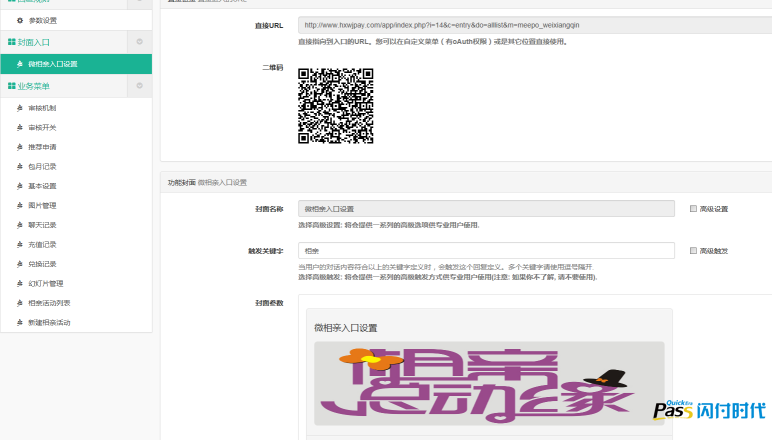This screenshot has height=440, width=772.
Task: Click the icon beside 聊天记录
Action: point(20,225)
